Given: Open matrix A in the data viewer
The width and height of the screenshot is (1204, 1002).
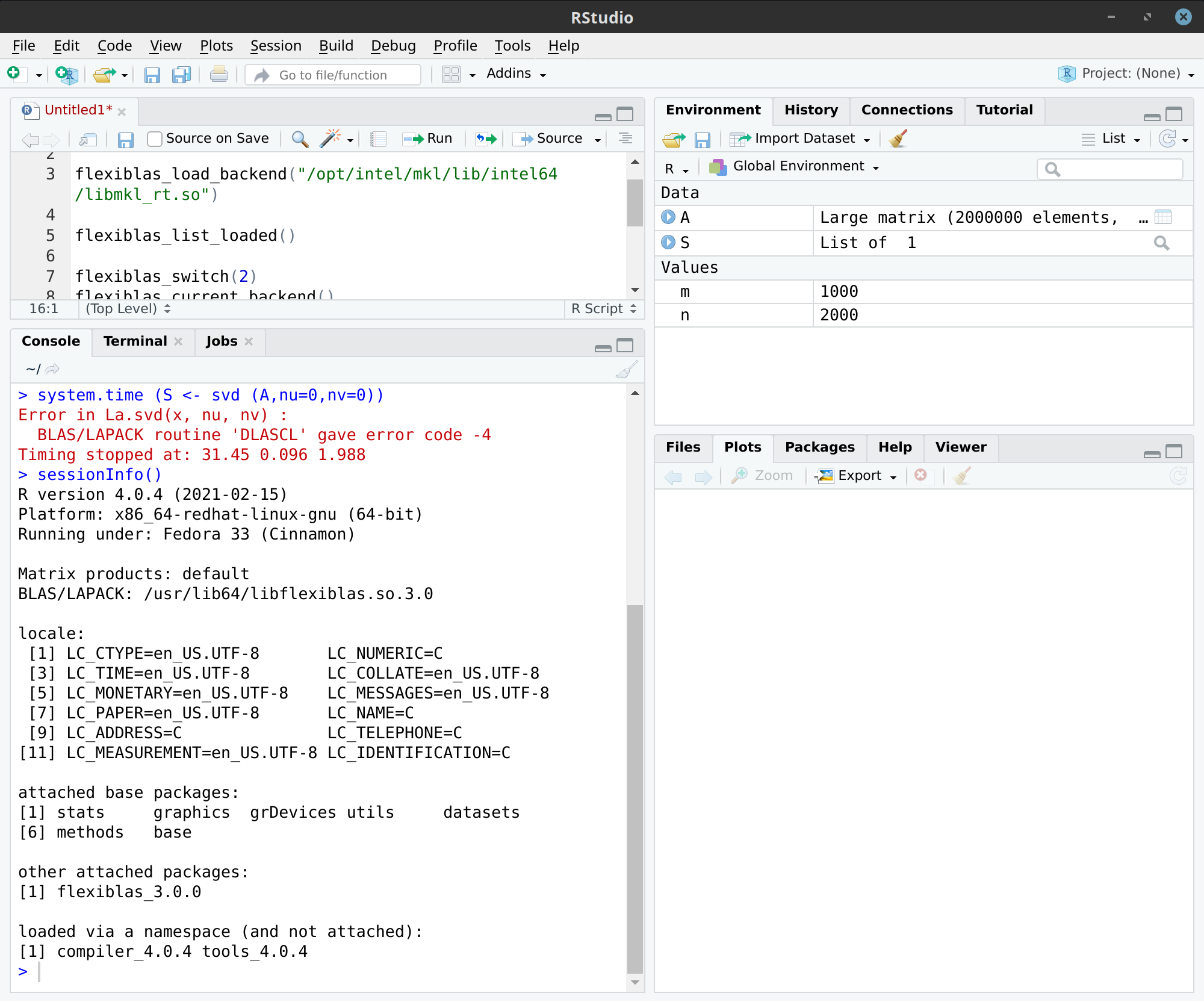Looking at the screenshot, I should tap(1163, 217).
